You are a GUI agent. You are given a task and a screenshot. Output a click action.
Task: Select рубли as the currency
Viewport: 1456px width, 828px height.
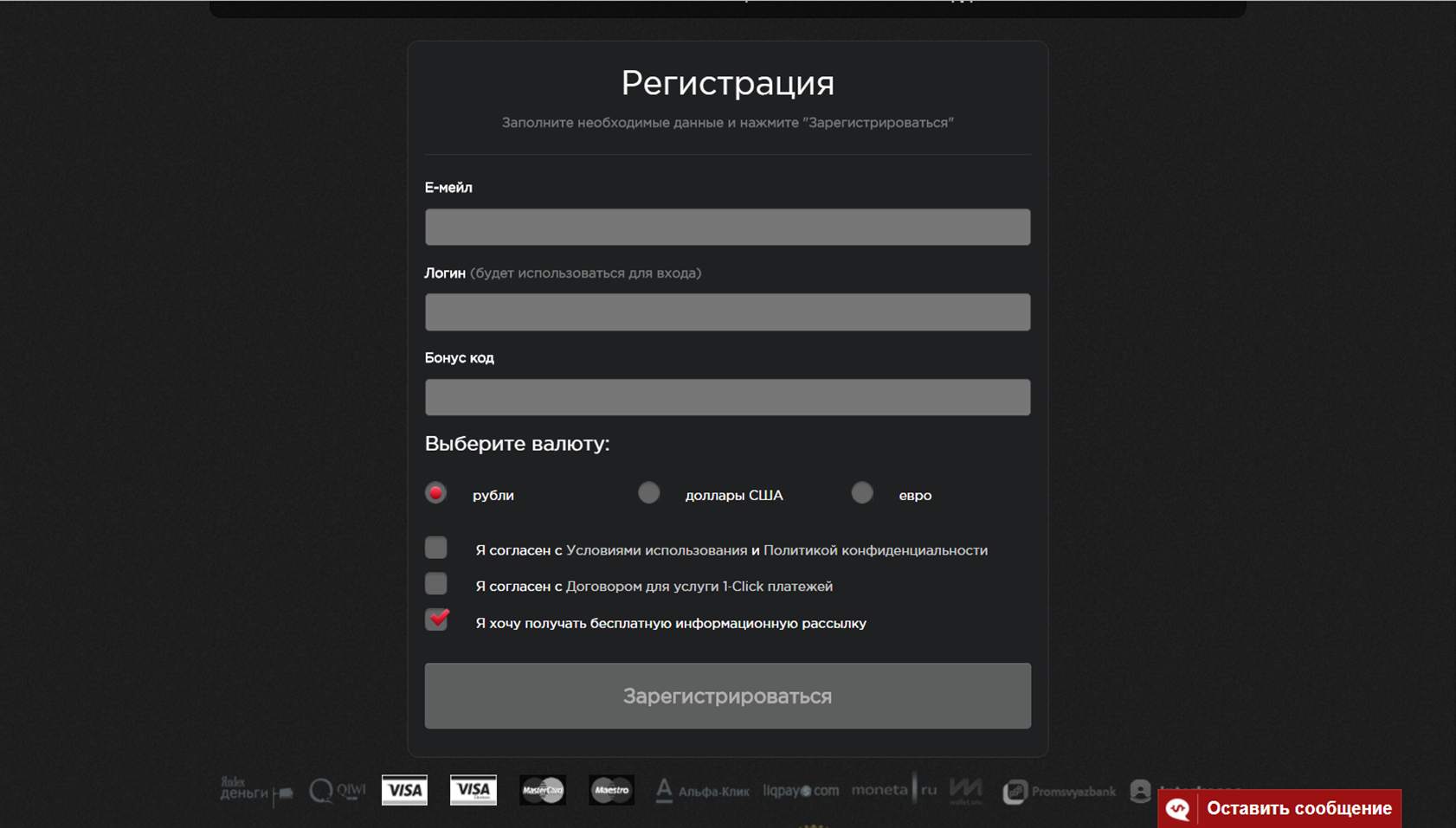point(436,493)
